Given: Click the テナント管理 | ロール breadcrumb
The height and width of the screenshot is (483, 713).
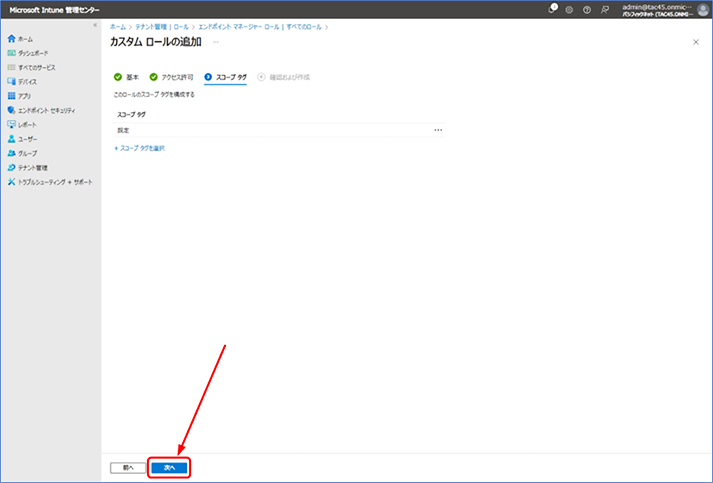Looking at the screenshot, I should click(x=162, y=27).
